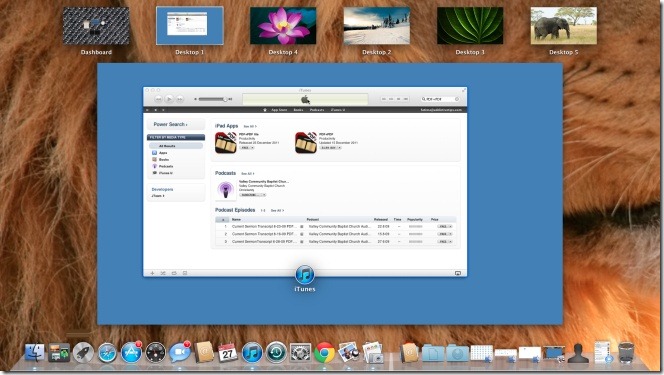This screenshot has height=375, width=664.
Task: Click the add playlist plus button in iTunes
Action: click(152, 273)
